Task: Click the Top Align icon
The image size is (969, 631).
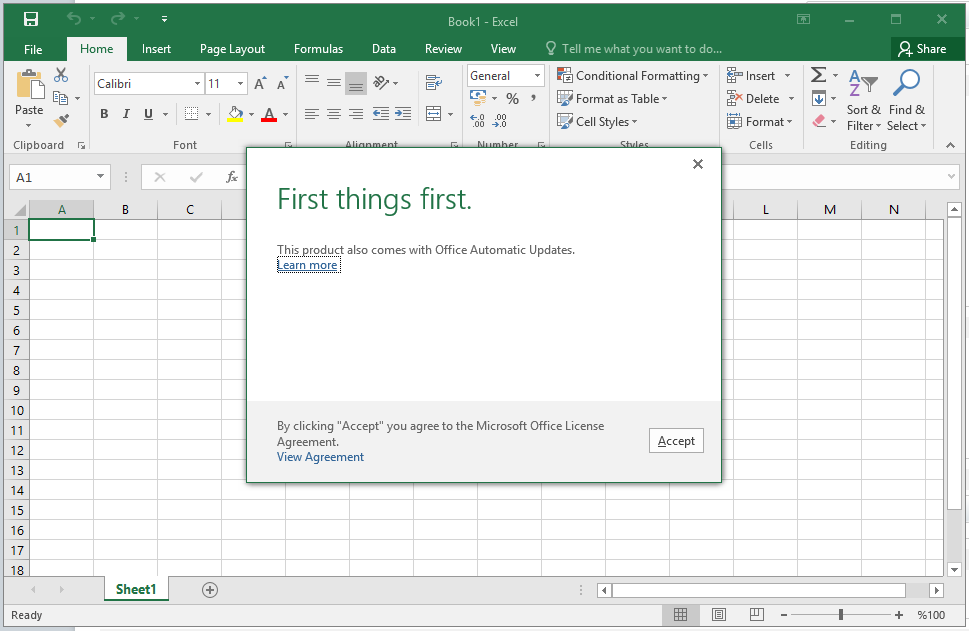Action: tap(311, 82)
